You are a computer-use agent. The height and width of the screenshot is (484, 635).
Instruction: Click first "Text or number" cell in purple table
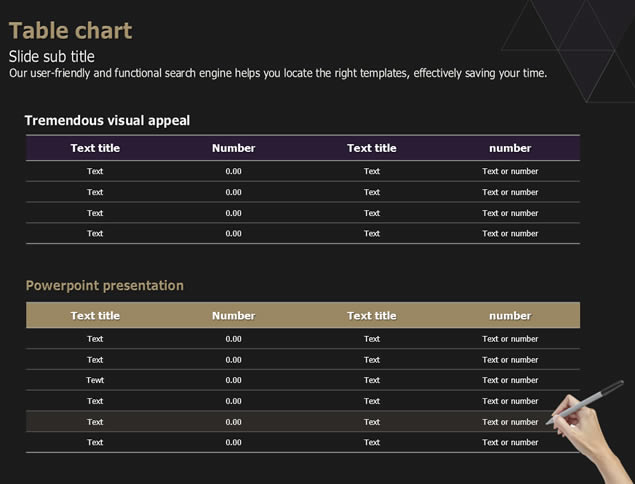pos(510,171)
